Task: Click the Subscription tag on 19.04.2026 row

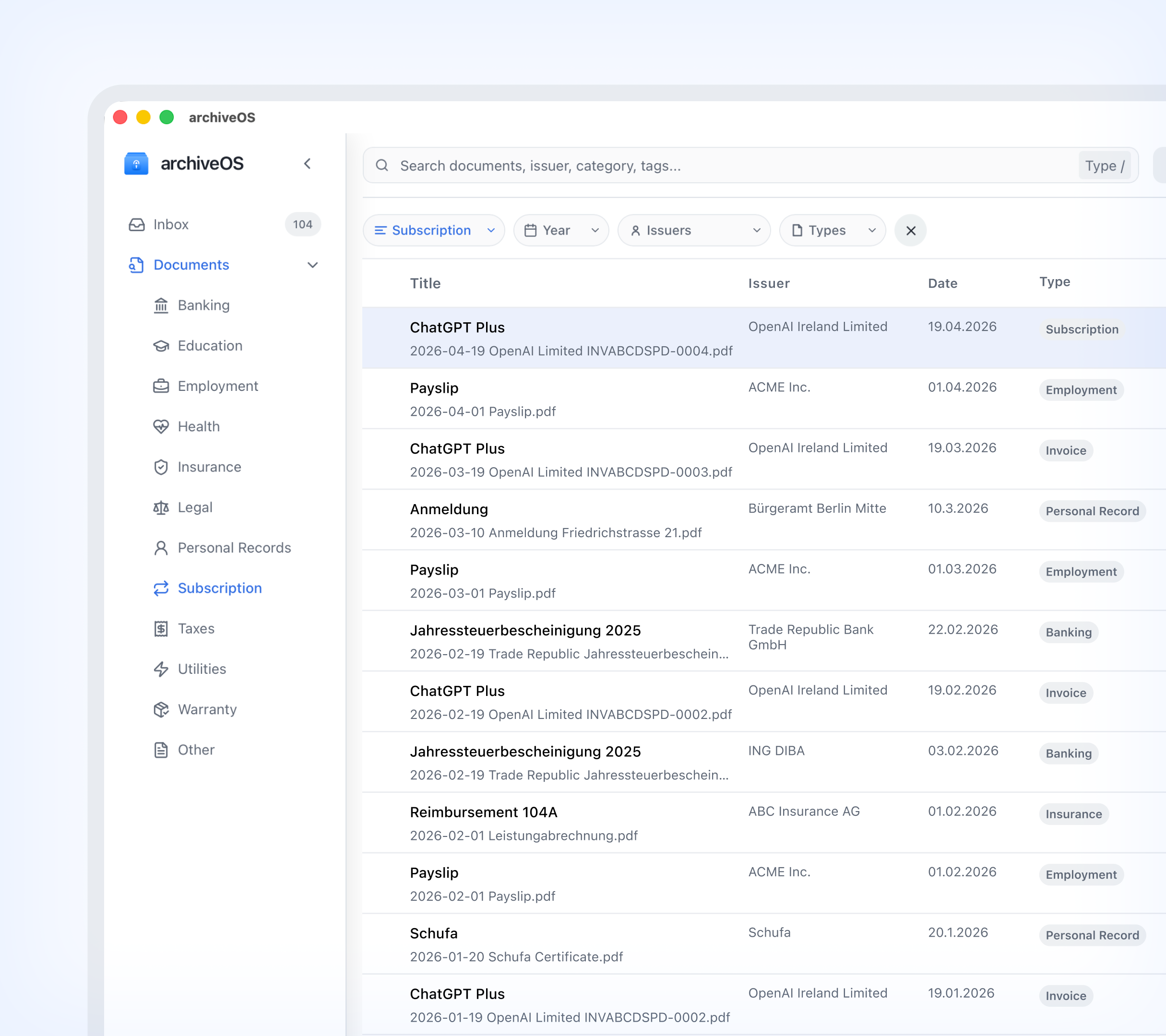Action: pyautogui.click(x=1082, y=330)
